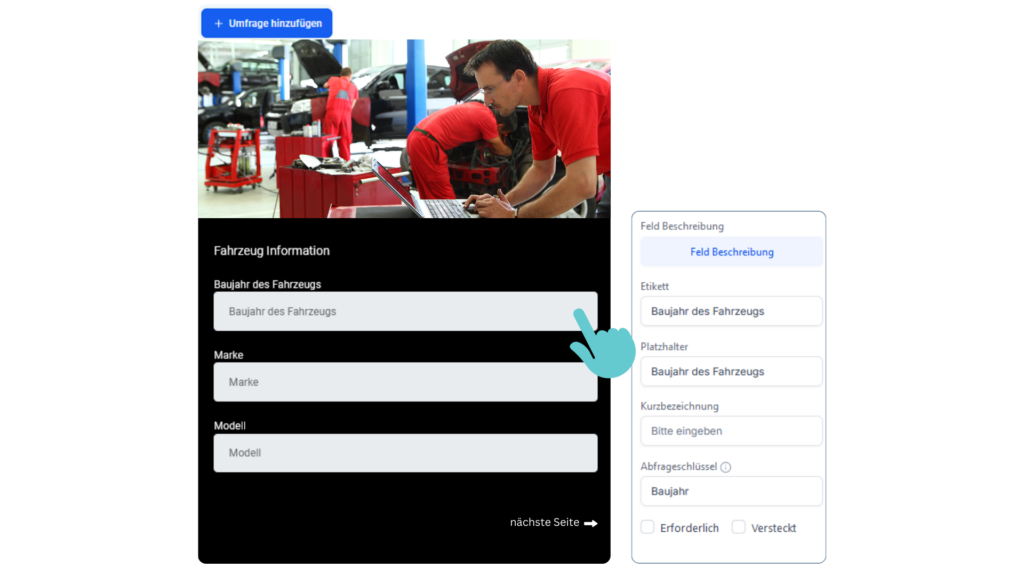
Task: Click the Platzhalter text box
Action: click(x=731, y=371)
